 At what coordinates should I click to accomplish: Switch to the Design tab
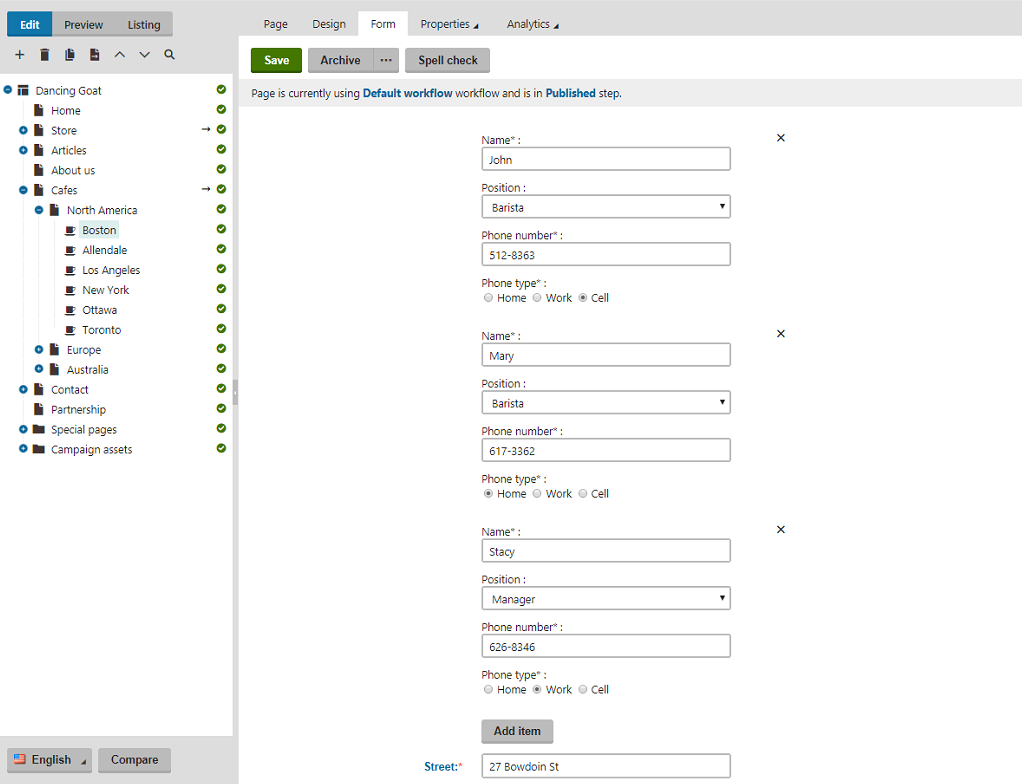(329, 24)
